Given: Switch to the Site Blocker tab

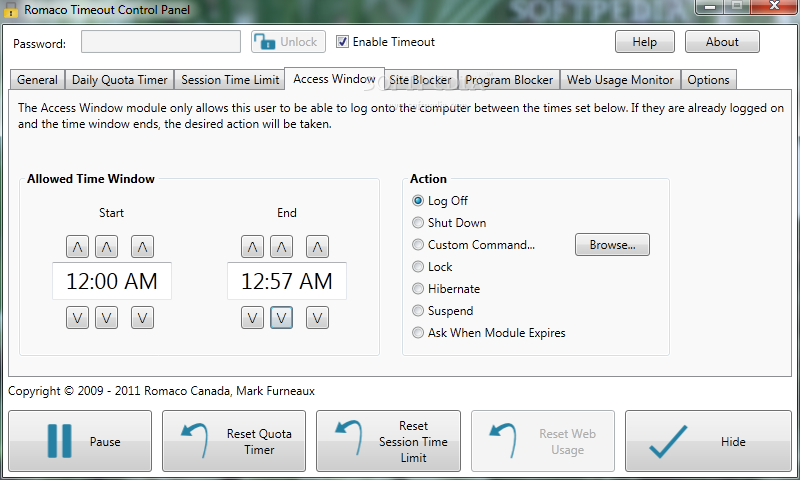Looking at the screenshot, I should point(420,80).
